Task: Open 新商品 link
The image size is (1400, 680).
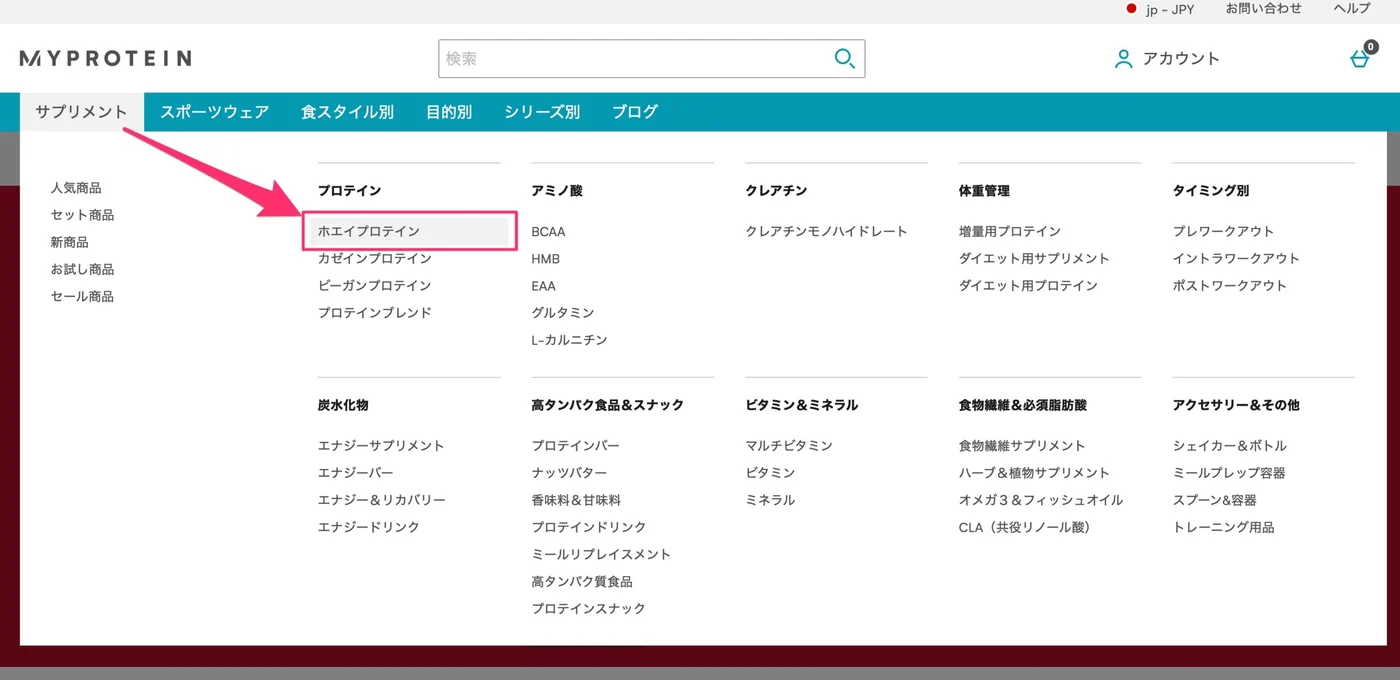Action: (x=70, y=242)
